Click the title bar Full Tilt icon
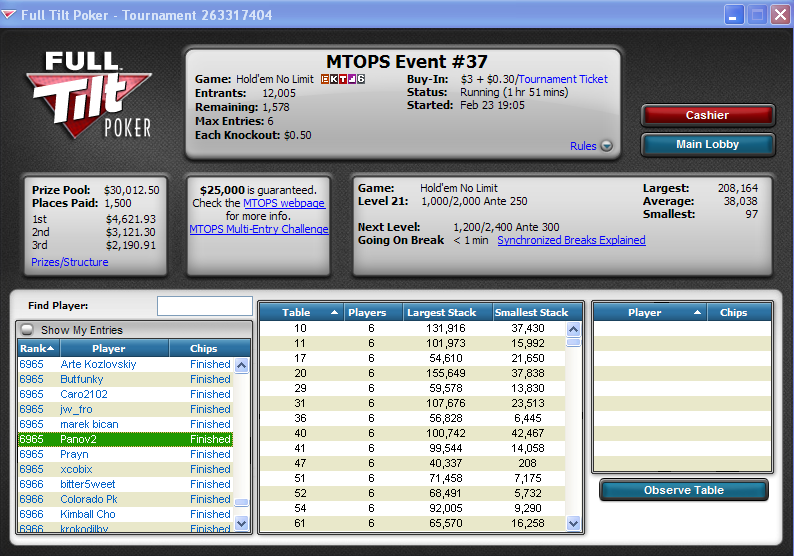This screenshot has width=794, height=556. [9, 15]
